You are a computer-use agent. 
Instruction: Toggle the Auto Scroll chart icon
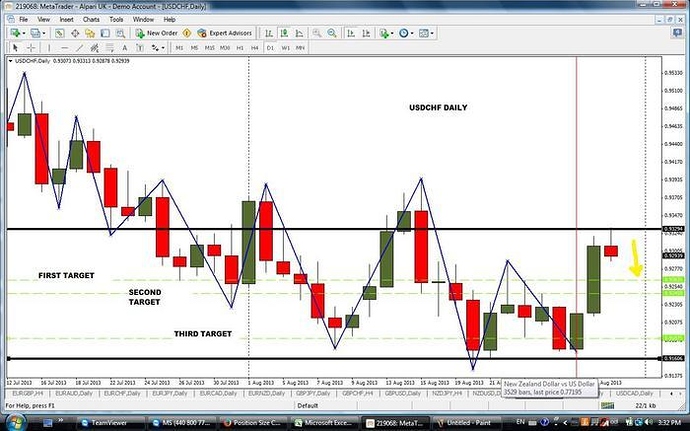351,33
